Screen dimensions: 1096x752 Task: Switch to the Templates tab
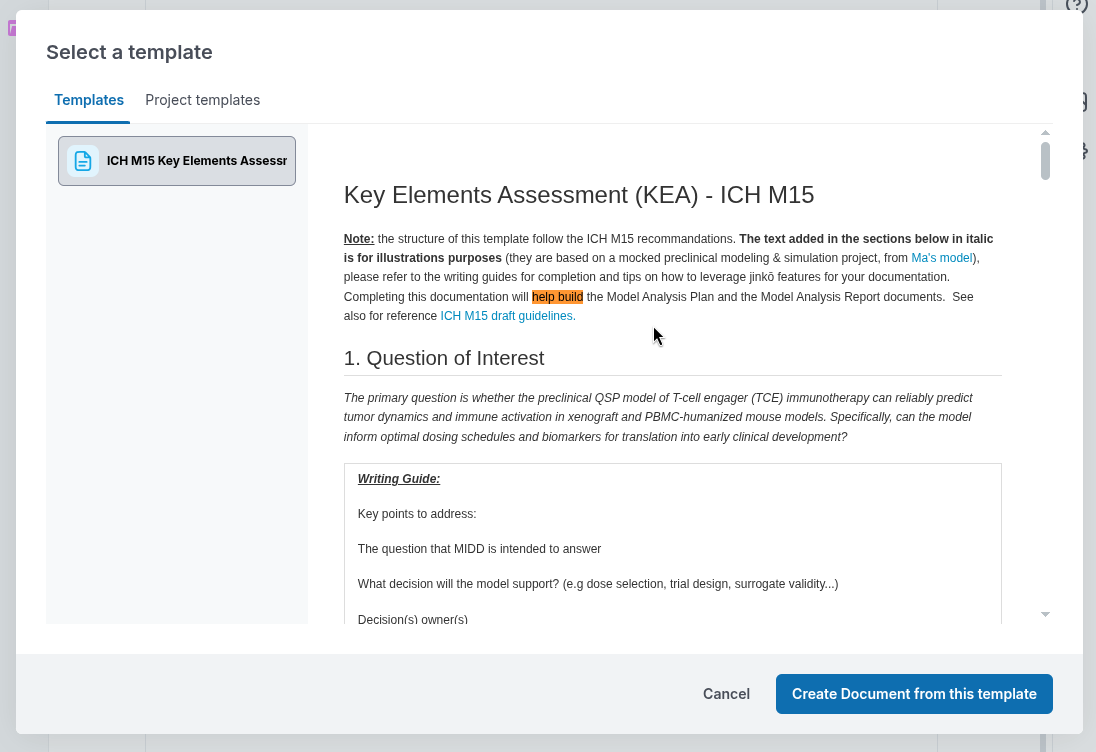[89, 100]
